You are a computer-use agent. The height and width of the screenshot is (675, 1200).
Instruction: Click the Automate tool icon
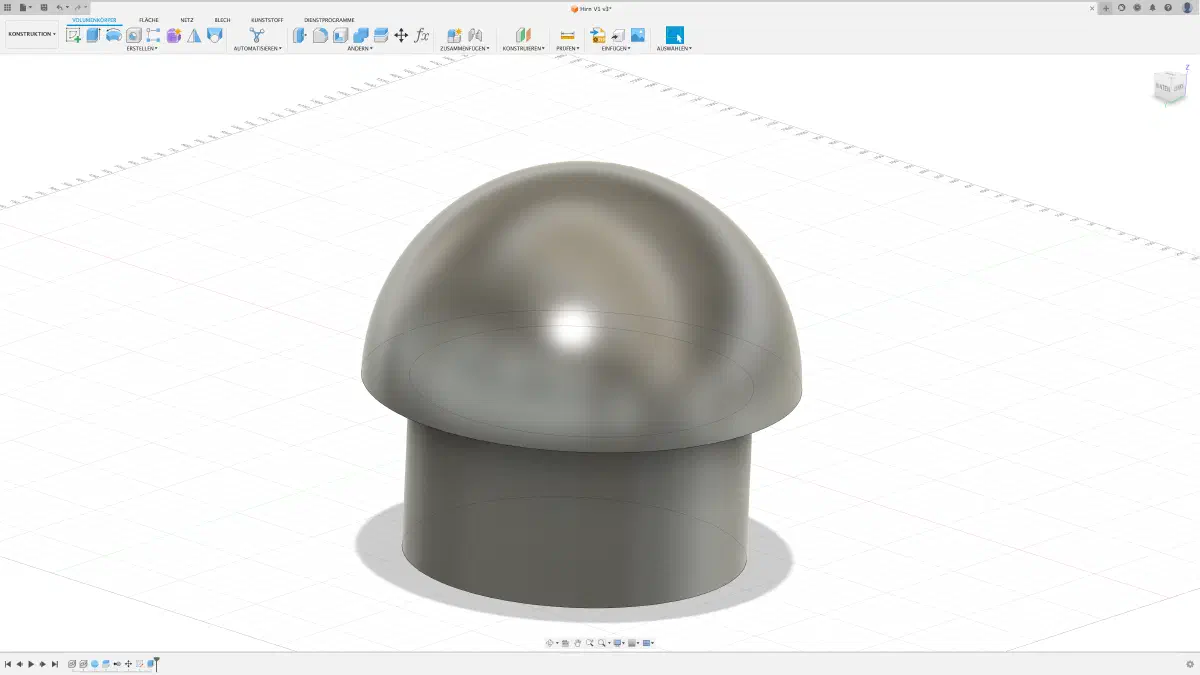(257, 35)
